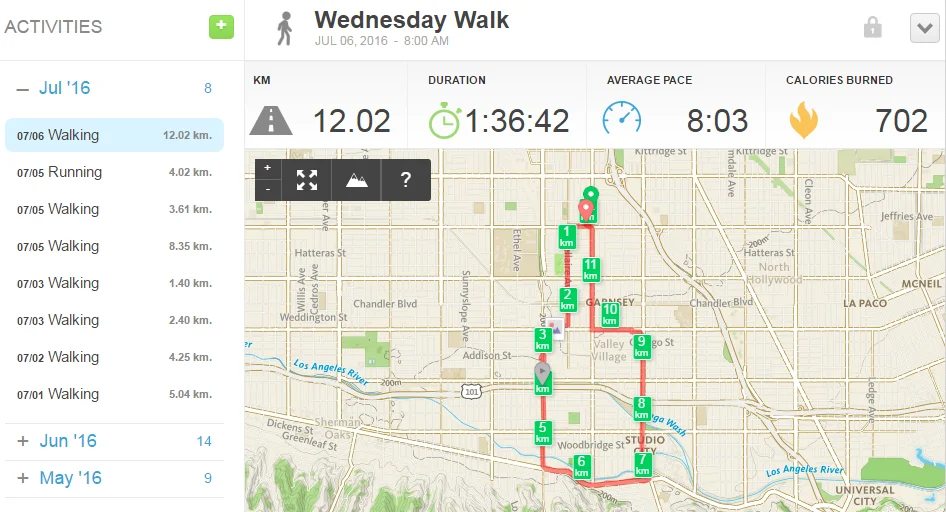Collapse the Jul '16 activities group

22,88
